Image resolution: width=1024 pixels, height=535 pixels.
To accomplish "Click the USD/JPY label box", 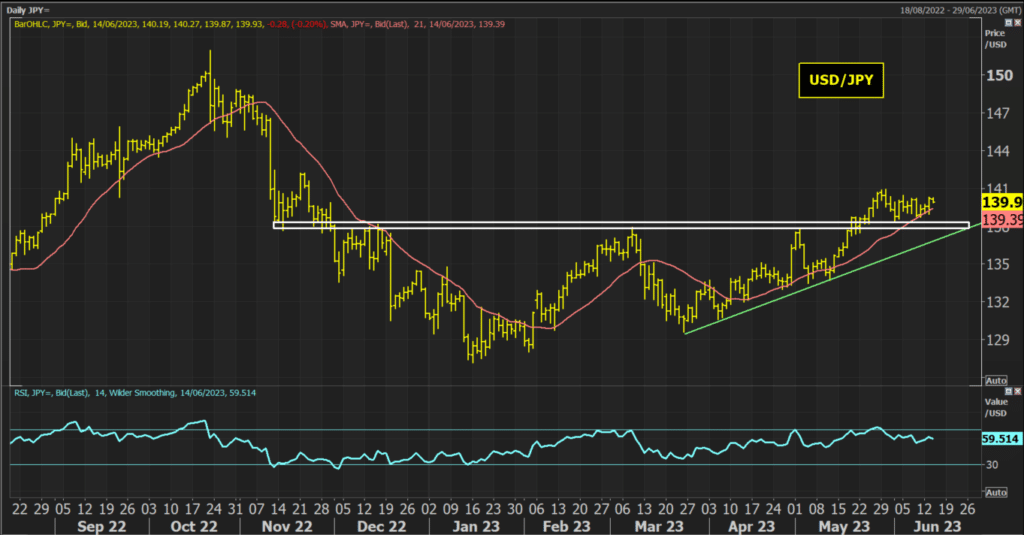I will pos(841,80).
